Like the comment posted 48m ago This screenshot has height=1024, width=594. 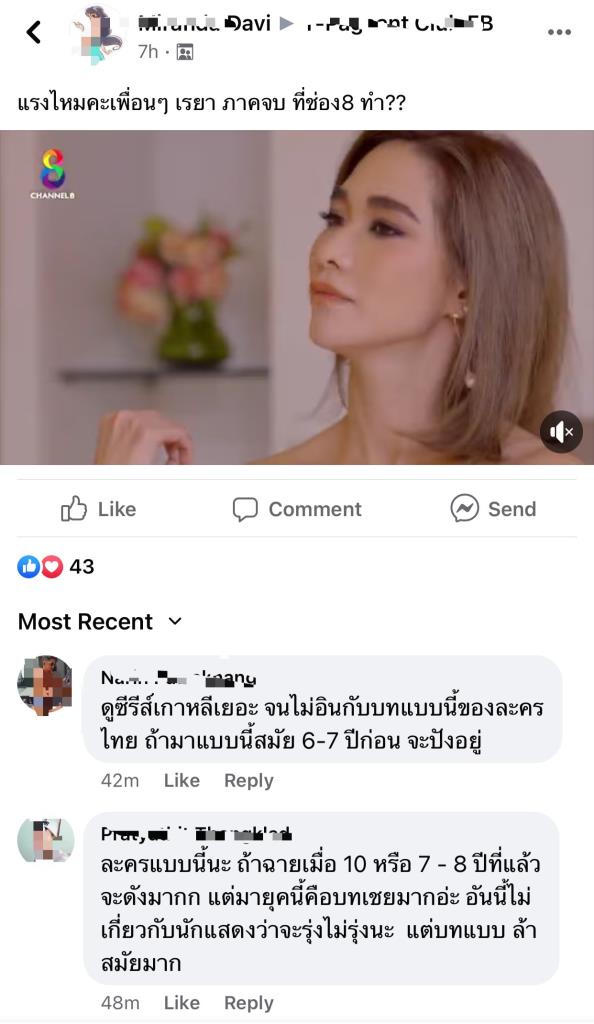pos(181,1003)
